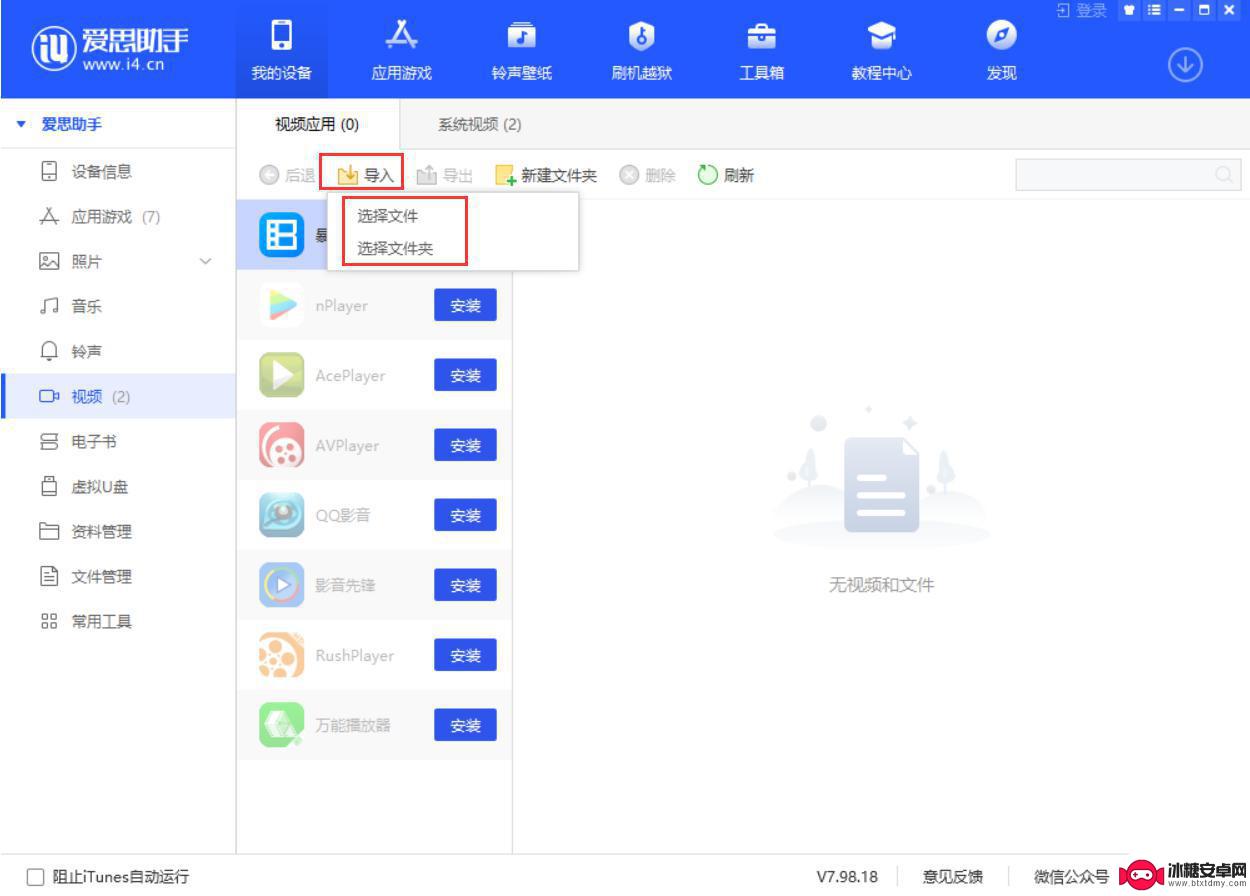Open the download manager arrow icon

pyautogui.click(x=1185, y=65)
